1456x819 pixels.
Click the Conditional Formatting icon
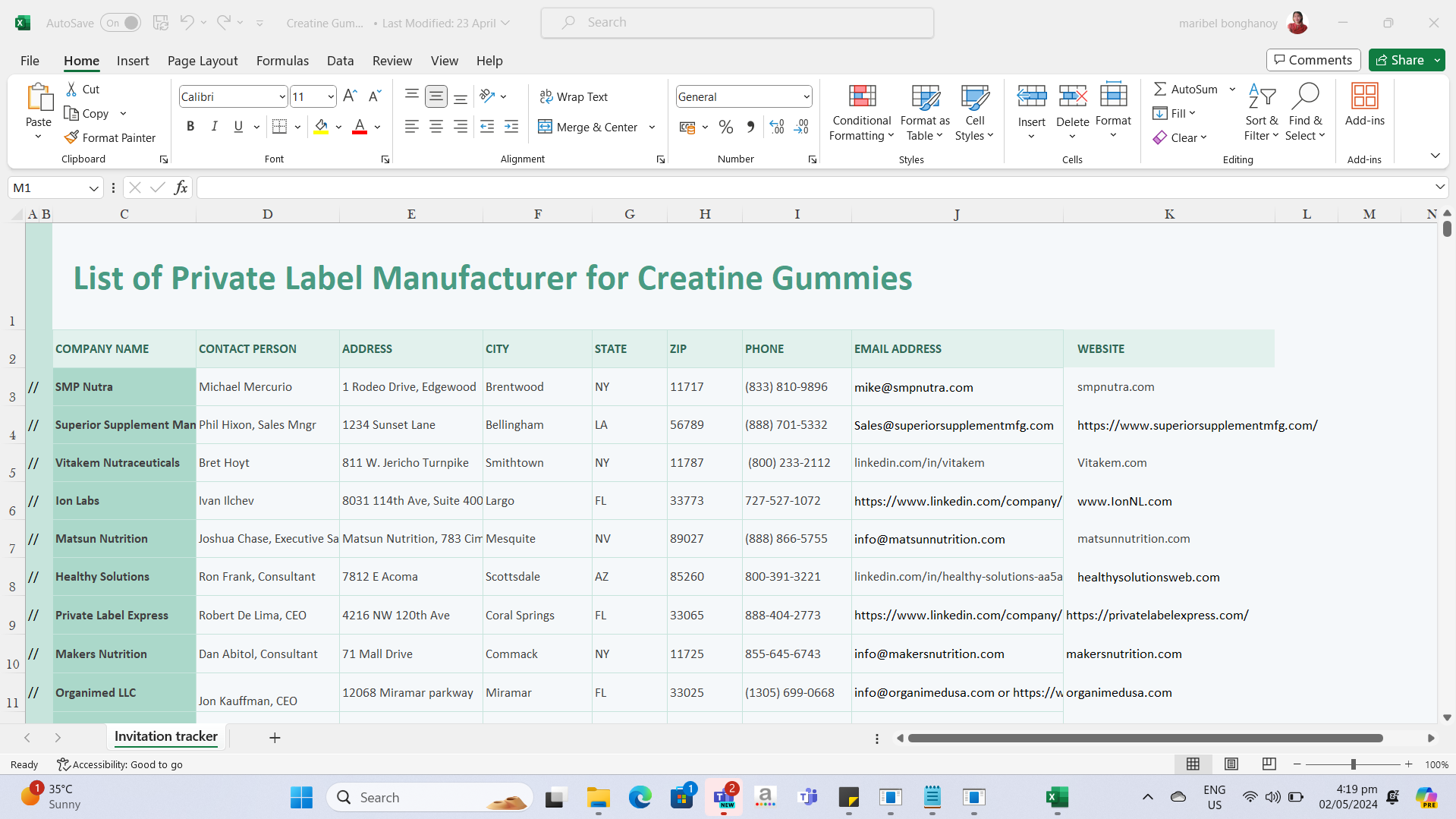pyautogui.click(x=861, y=96)
